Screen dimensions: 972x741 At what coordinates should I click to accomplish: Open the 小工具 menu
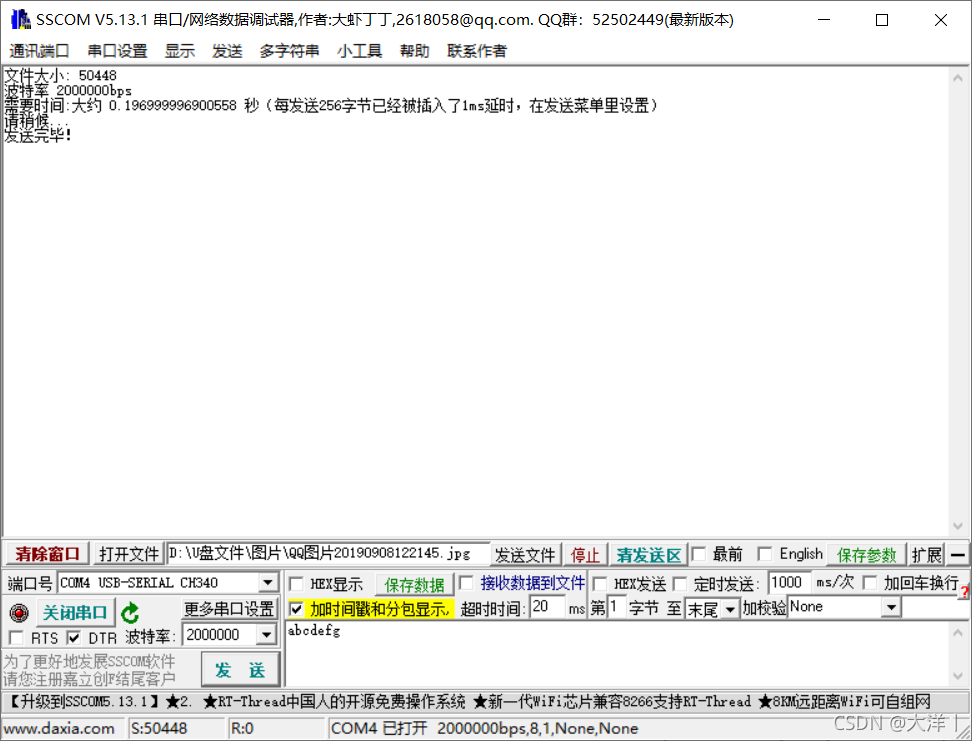[360, 51]
